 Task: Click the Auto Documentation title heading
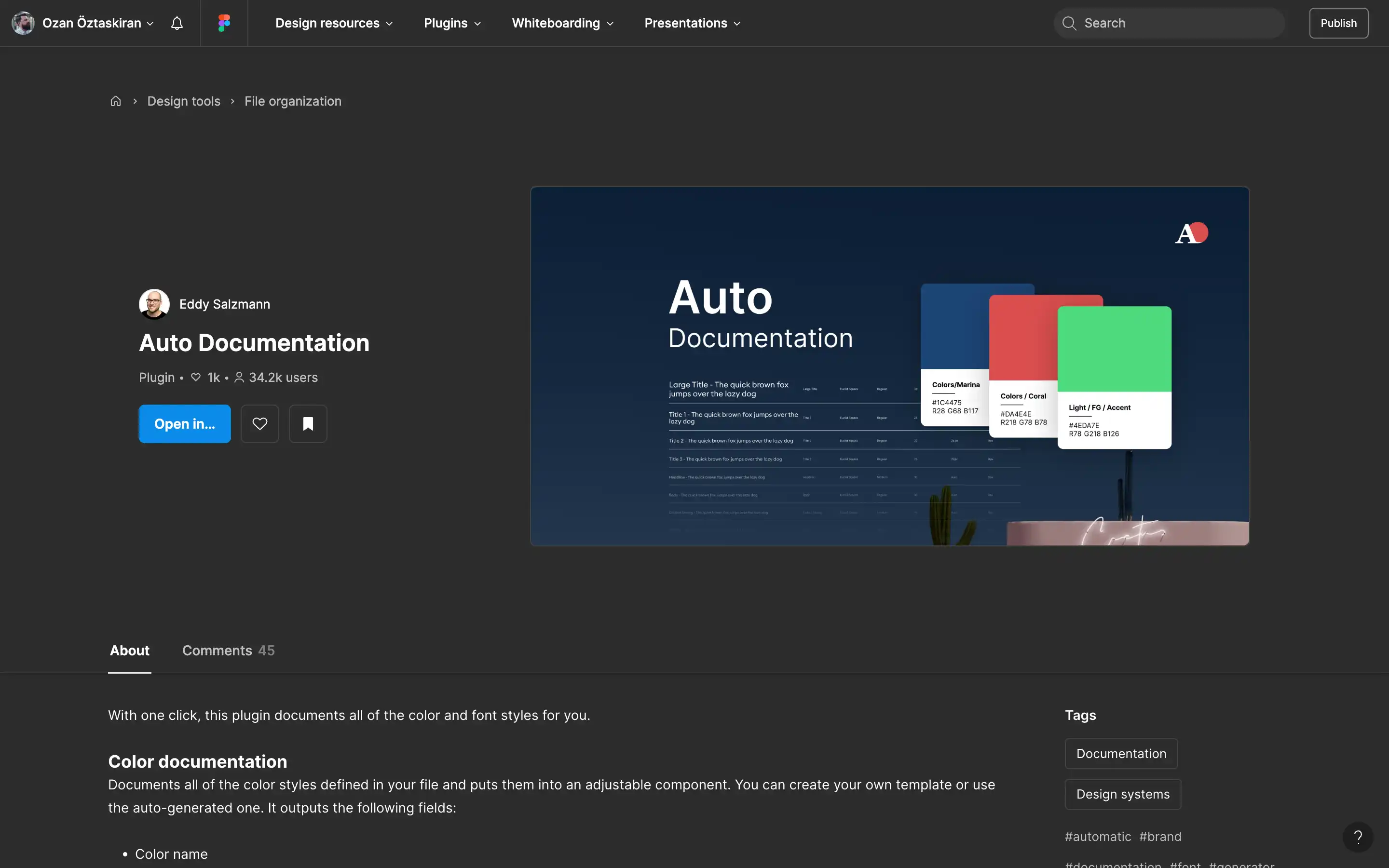tap(254, 343)
